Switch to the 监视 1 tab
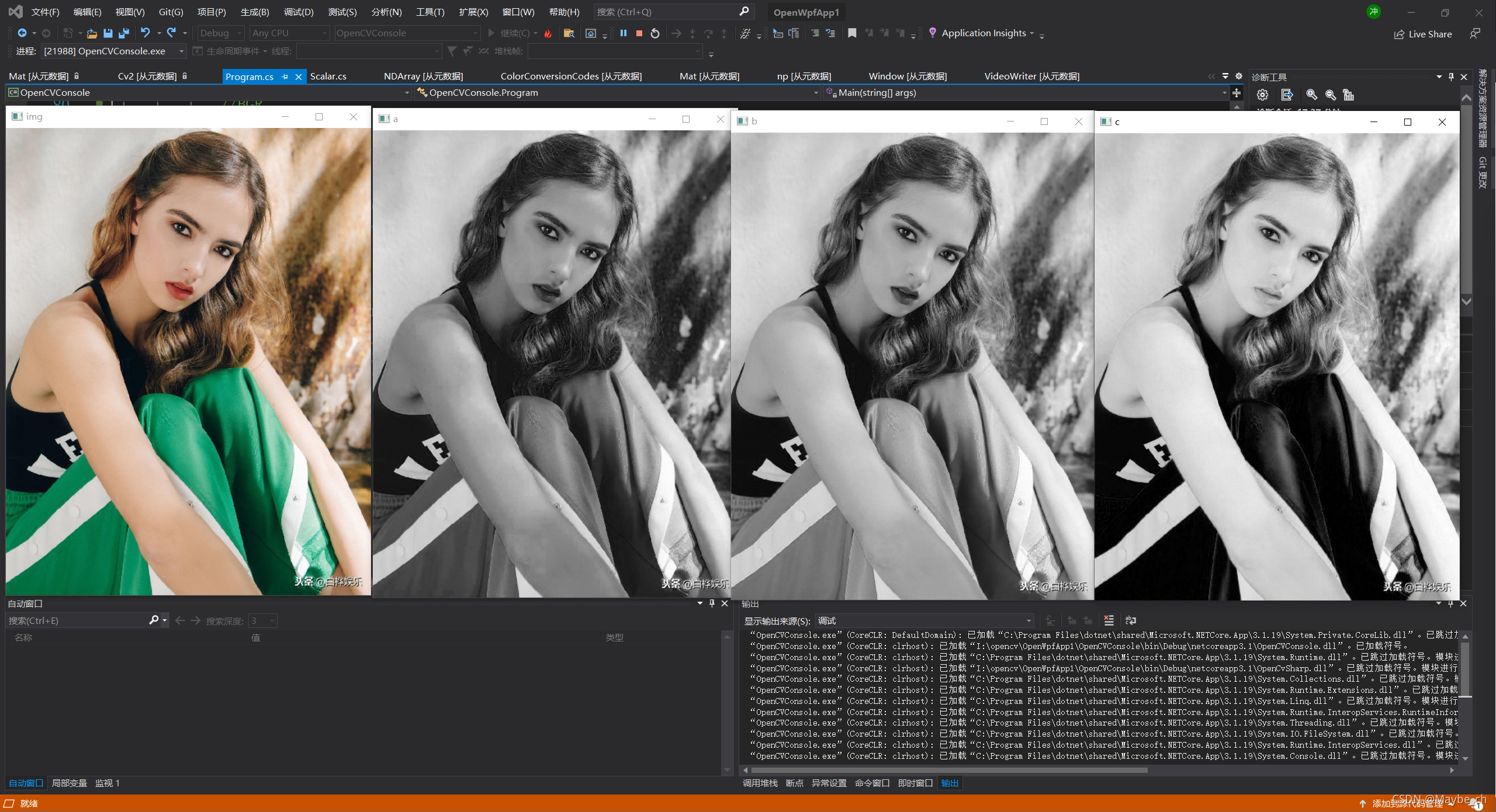Image resolution: width=1496 pixels, height=812 pixels. click(107, 783)
